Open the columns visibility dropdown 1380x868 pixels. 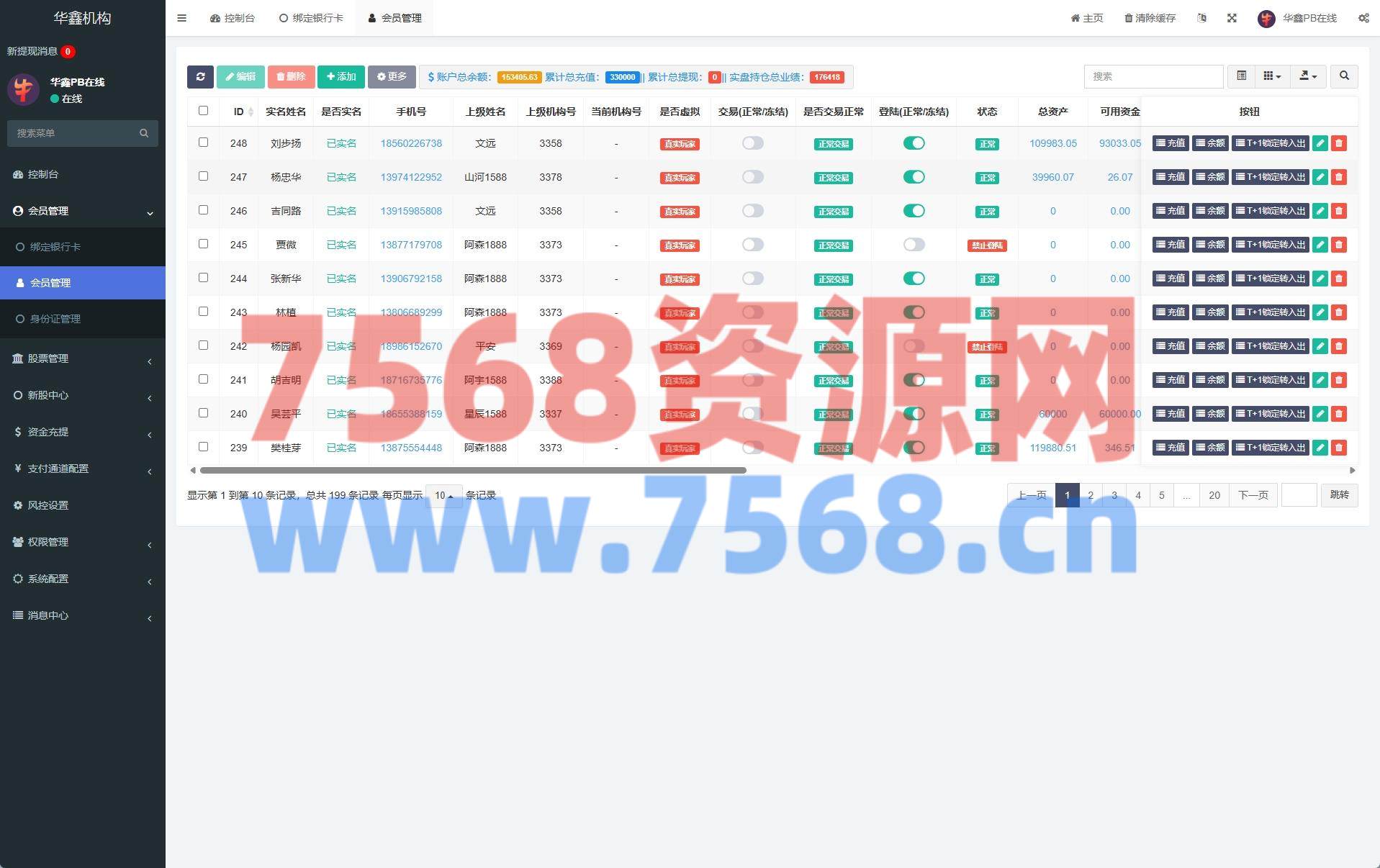pyautogui.click(x=1271, y=76)
